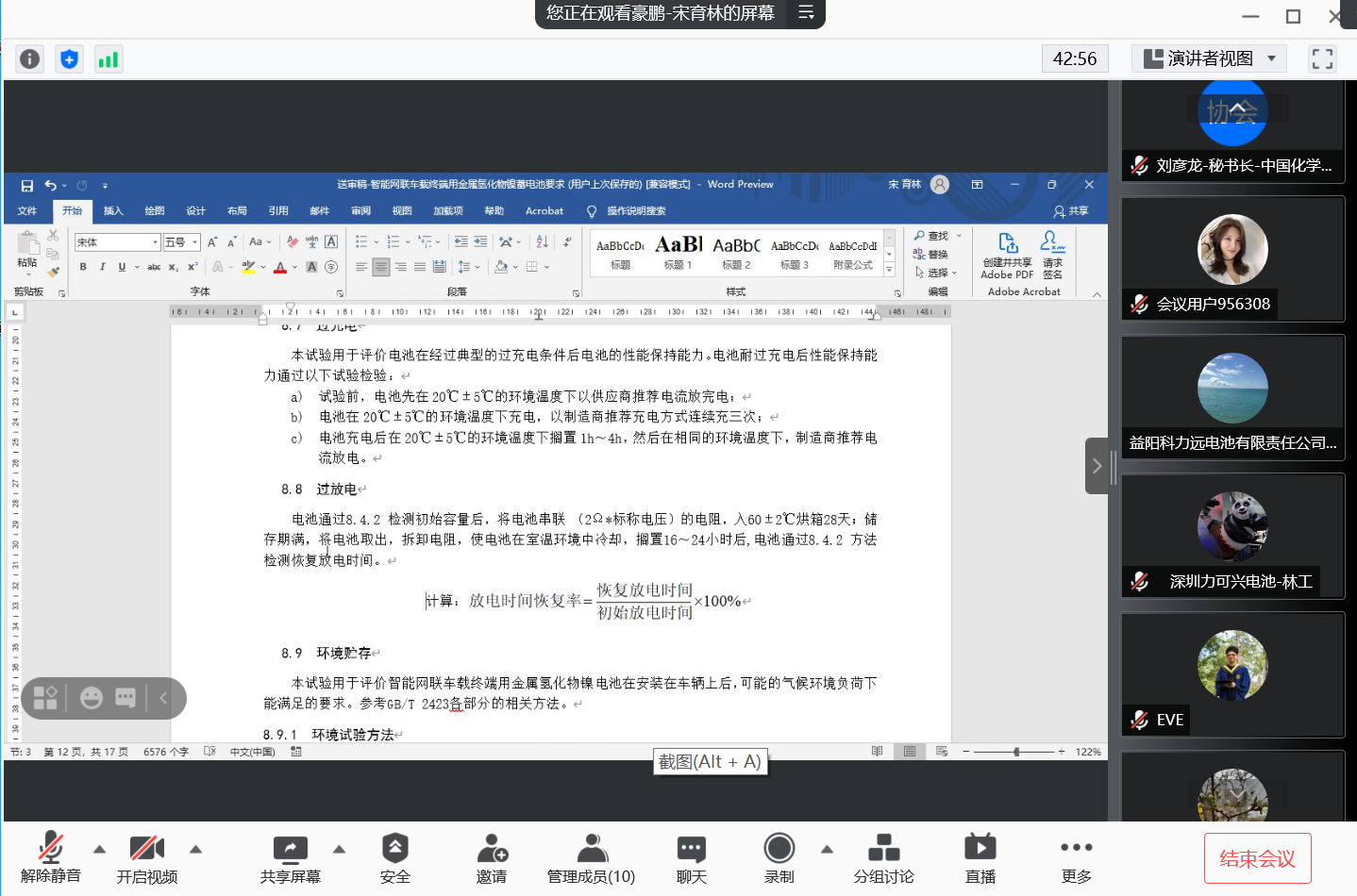Enter full screen mode icon
The image size is (1357, 896).
pyautogui.click(x=1322, y=58)
